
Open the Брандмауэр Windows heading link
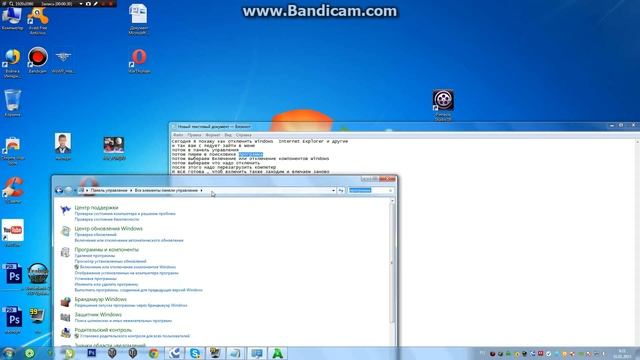(x=100, y=299)
